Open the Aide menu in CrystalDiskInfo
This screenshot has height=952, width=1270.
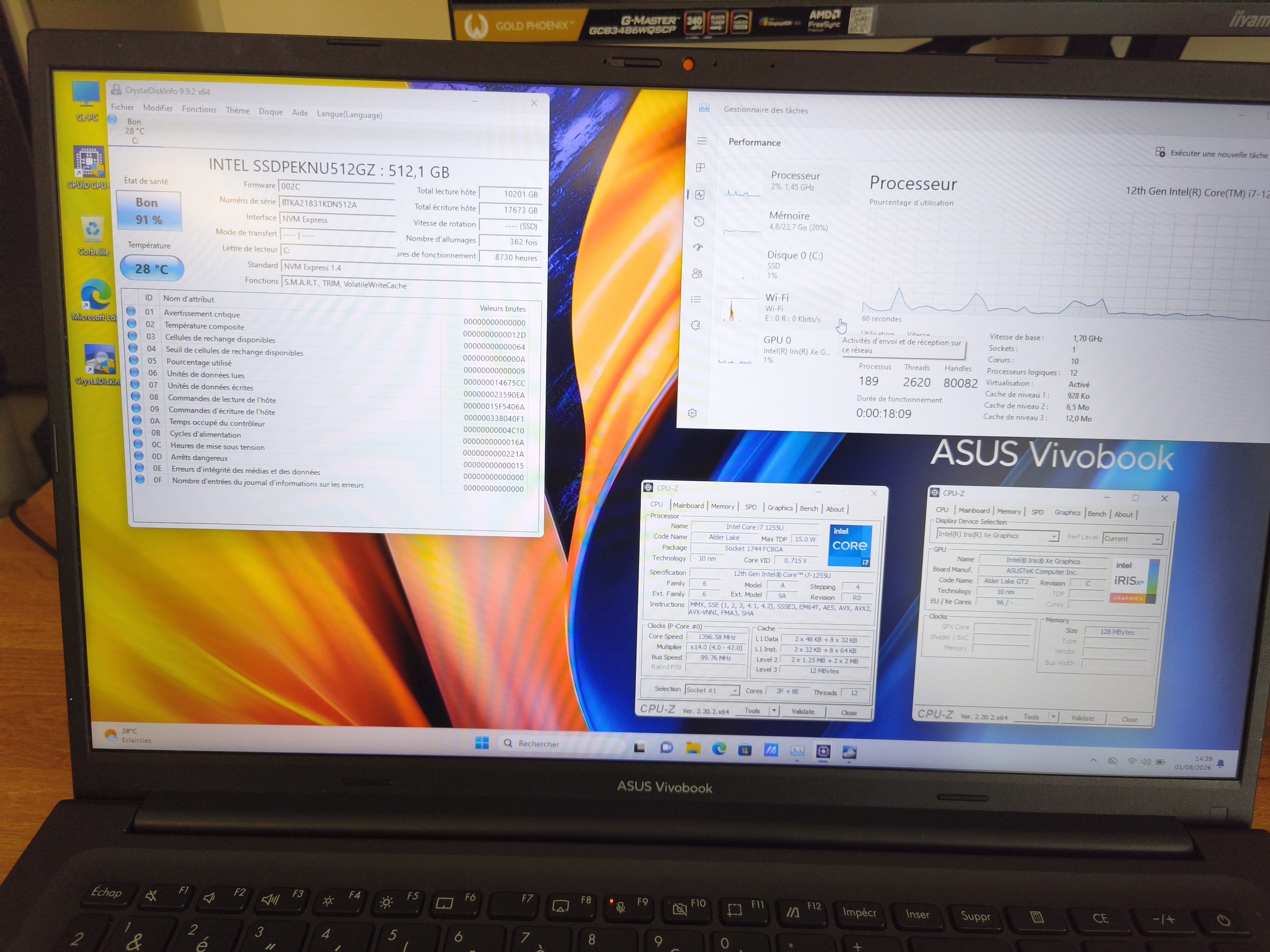[x=300, y=112]
